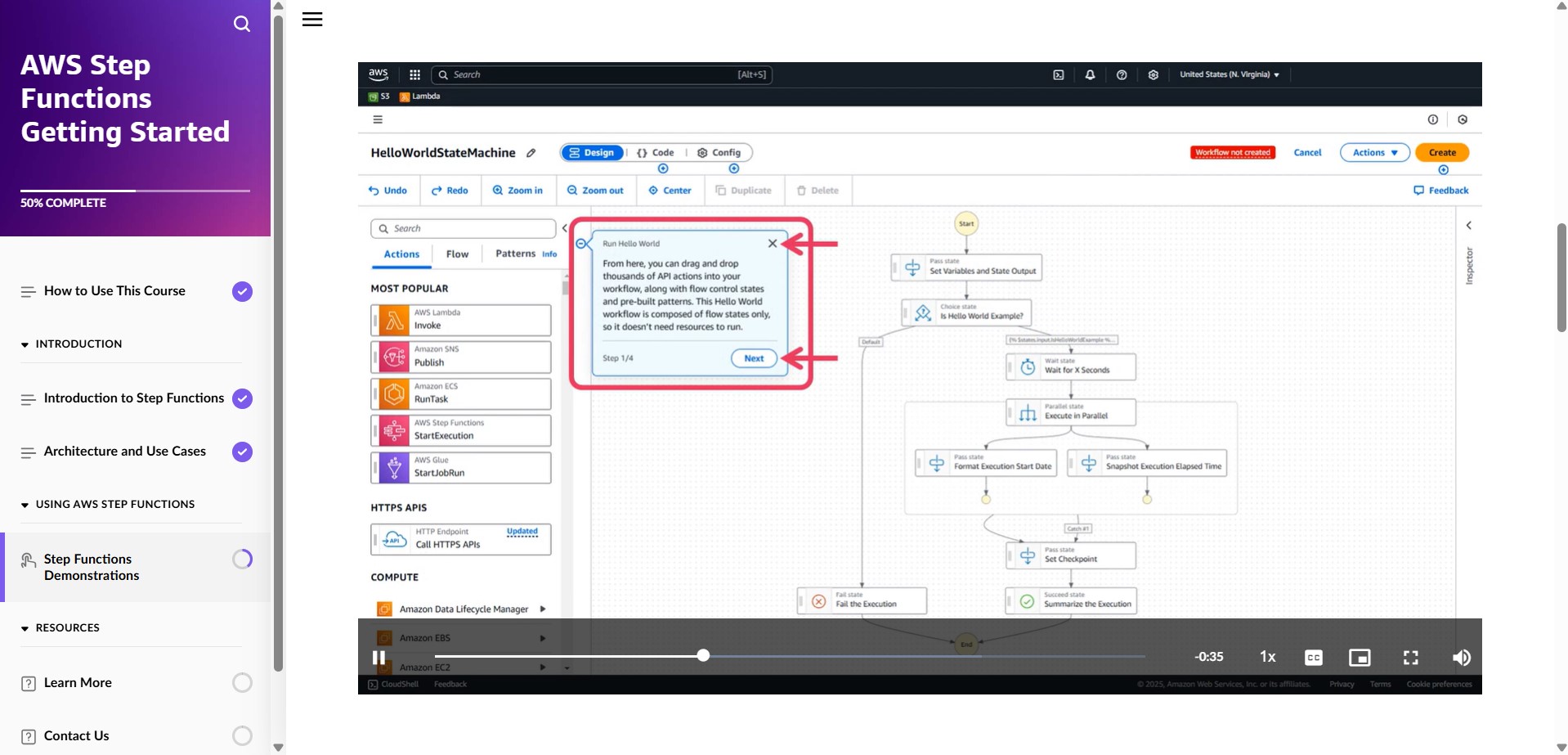Open the Lambda favorite shortcut
1568x755 pixels.
(419, 97)
